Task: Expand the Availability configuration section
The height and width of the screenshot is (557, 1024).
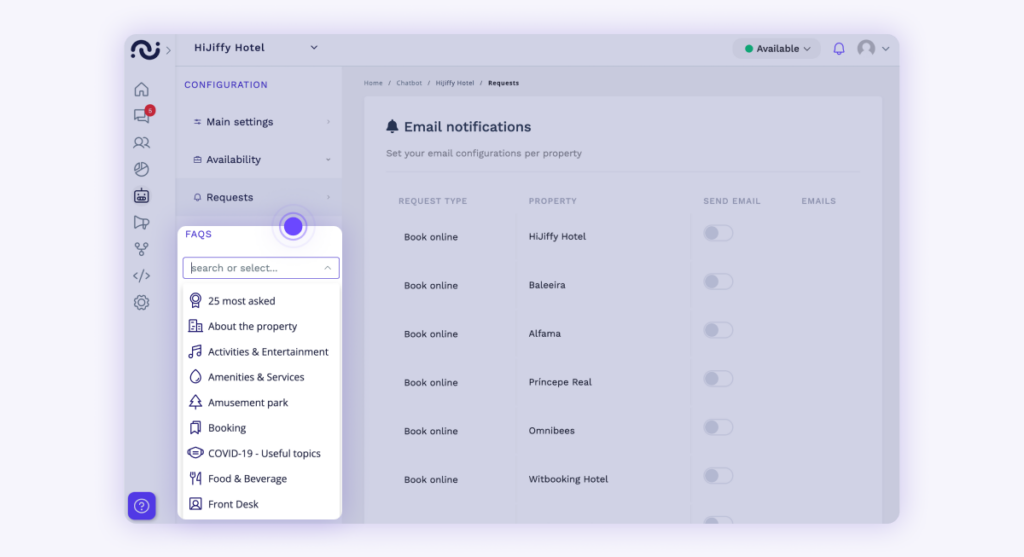Action: pos(259,159)
